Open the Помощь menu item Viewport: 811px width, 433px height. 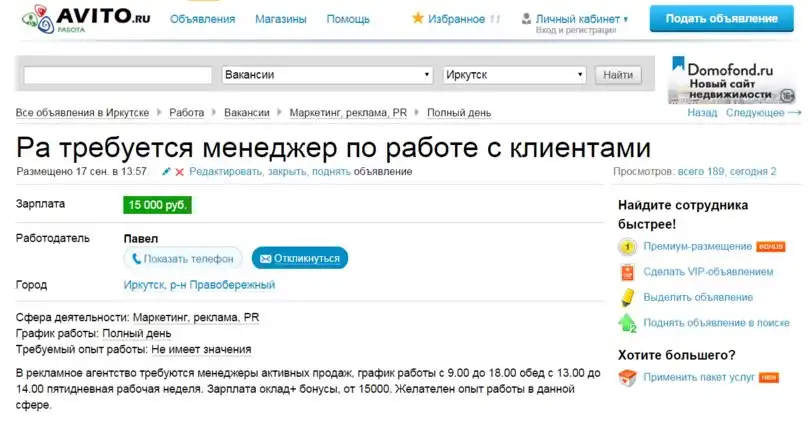pos(348,19)
